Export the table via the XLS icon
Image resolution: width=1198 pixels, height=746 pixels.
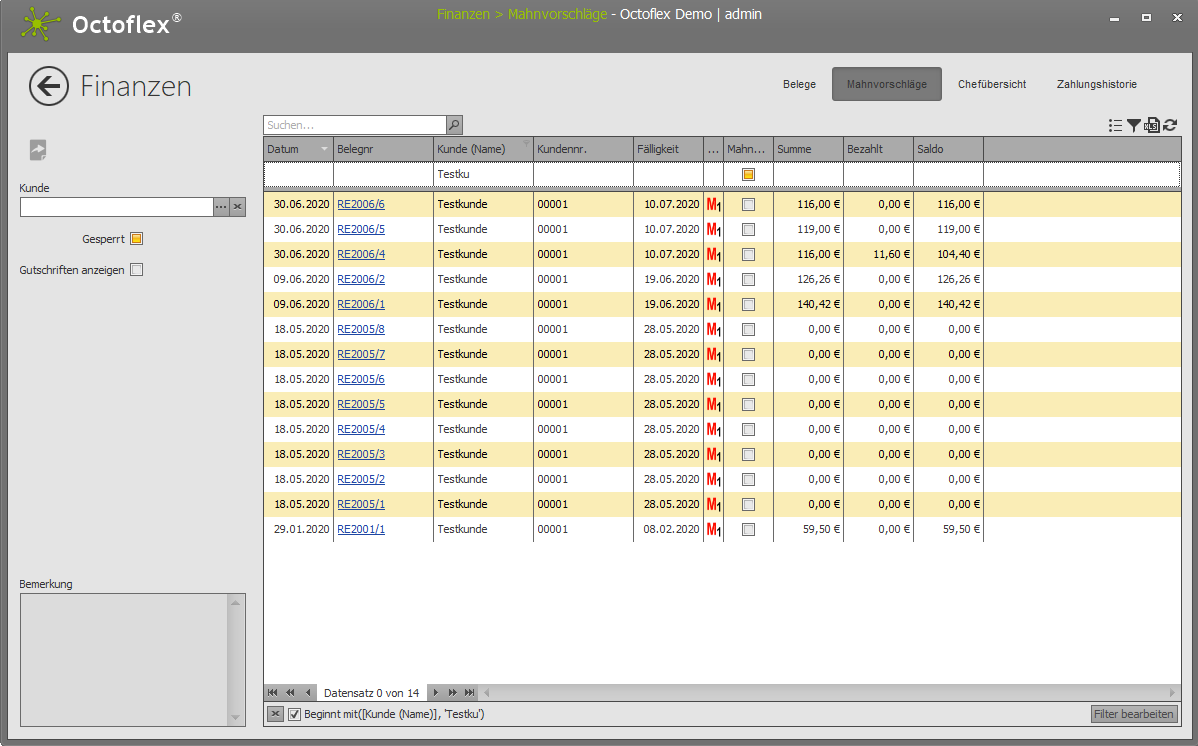tap(1152, 125)
